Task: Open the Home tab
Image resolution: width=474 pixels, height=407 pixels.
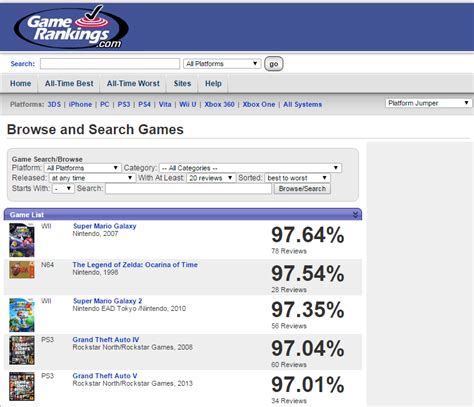Action: pyautogui.click(x=20, y=83)
